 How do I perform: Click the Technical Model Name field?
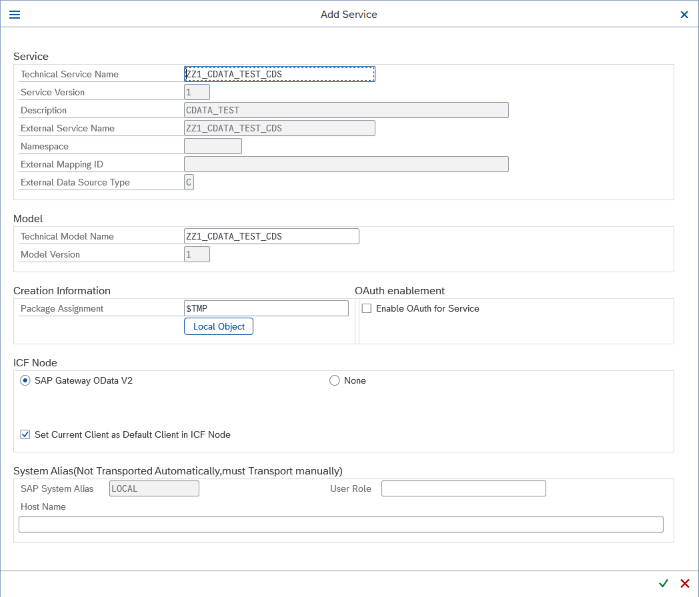(x=271, y=236)
